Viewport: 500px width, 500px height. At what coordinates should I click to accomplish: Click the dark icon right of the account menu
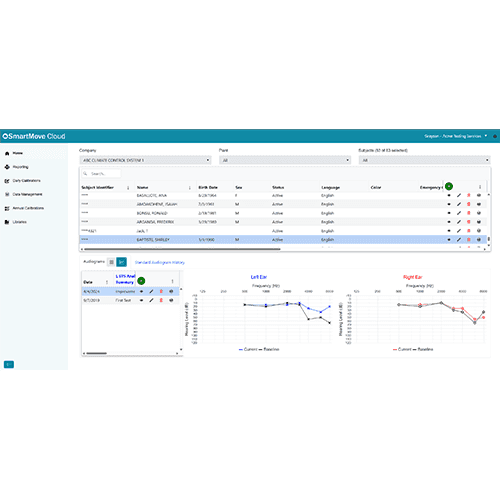tap(495, 136)
